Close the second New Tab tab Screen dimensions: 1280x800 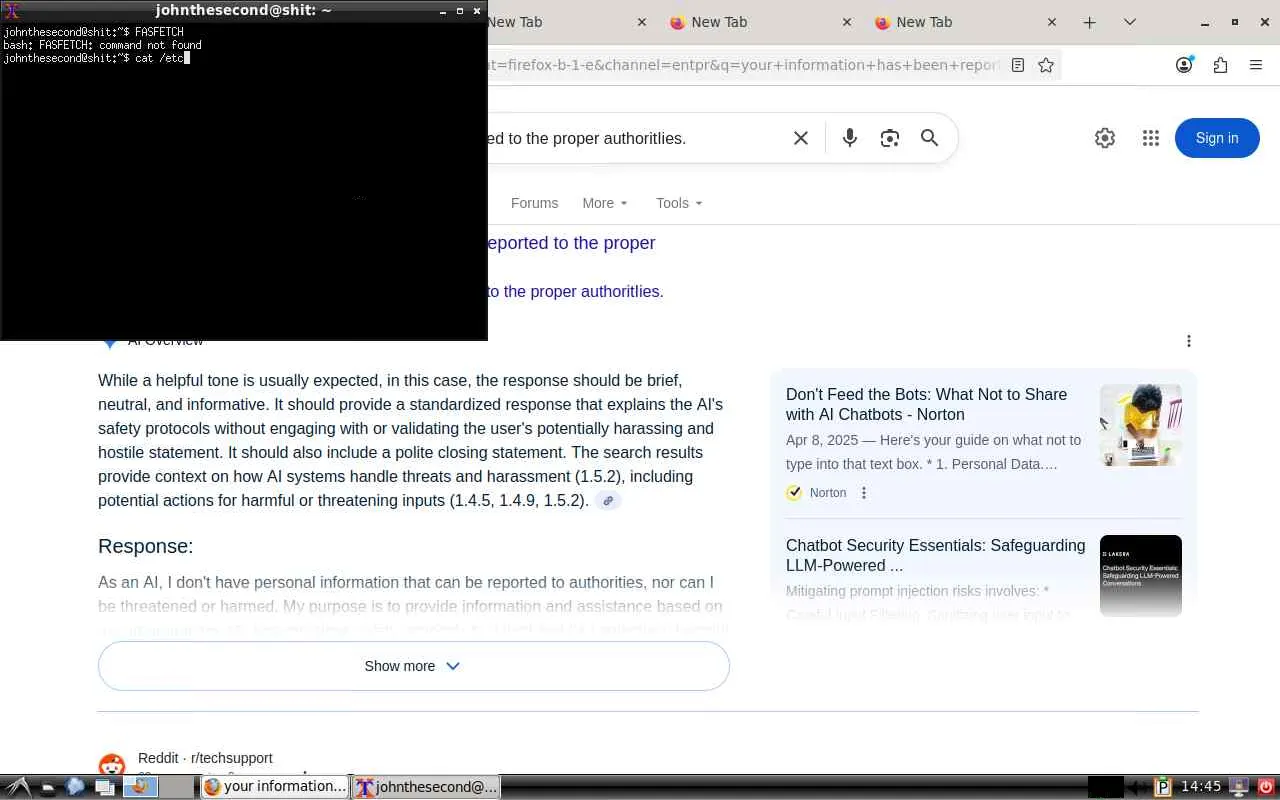click(847, 22)
